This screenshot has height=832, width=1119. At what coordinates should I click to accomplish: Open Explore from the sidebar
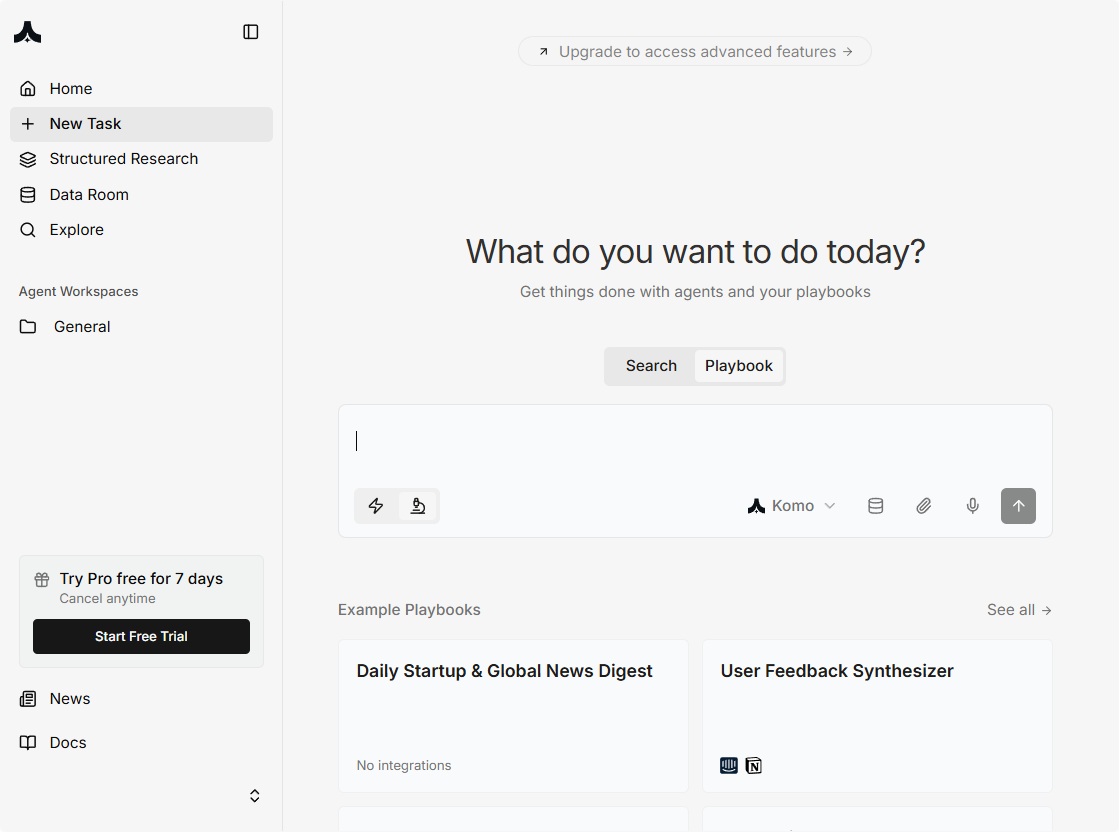pyautogui.click(x=77, y=230)
